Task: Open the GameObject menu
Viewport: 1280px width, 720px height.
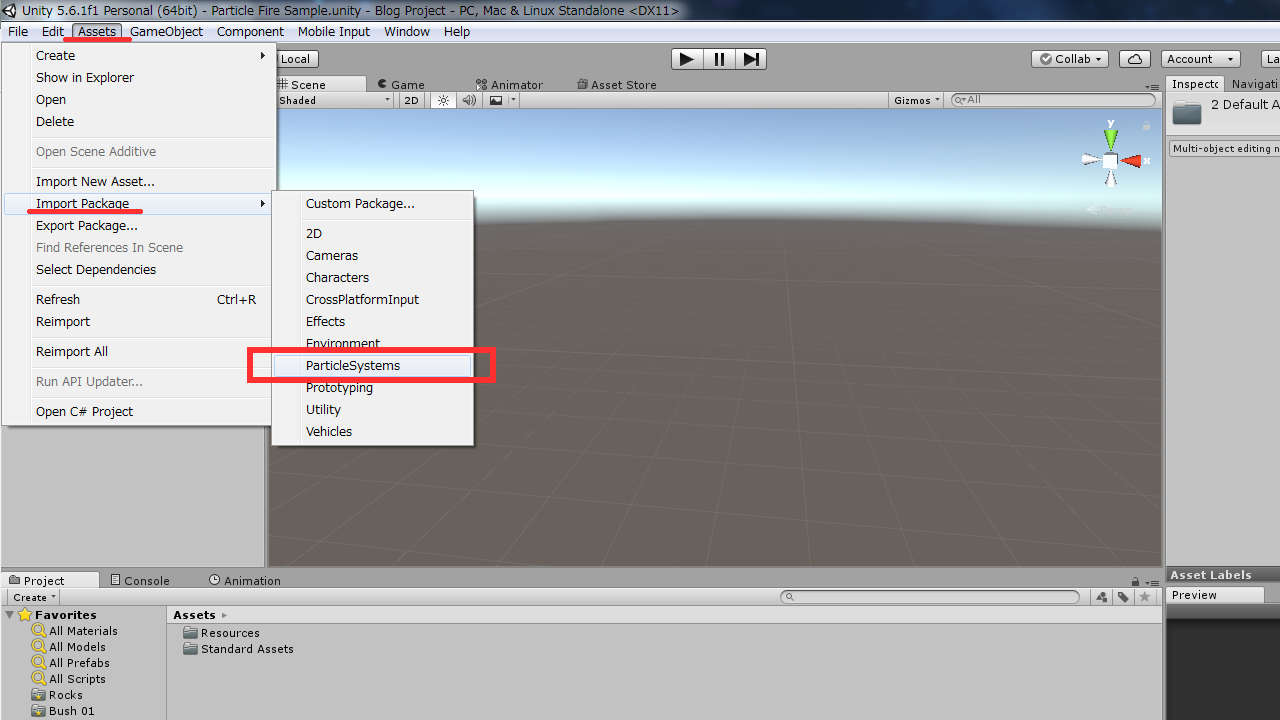Action: click(x=166, y=32)
